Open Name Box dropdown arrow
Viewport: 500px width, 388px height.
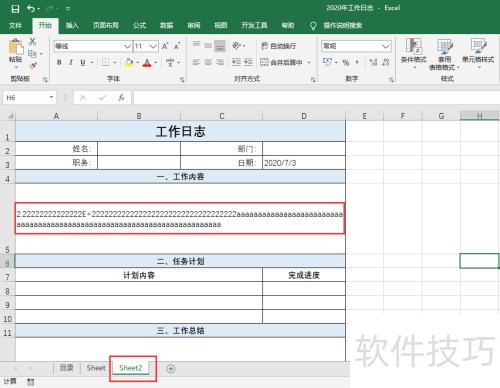tap(51, 97)
